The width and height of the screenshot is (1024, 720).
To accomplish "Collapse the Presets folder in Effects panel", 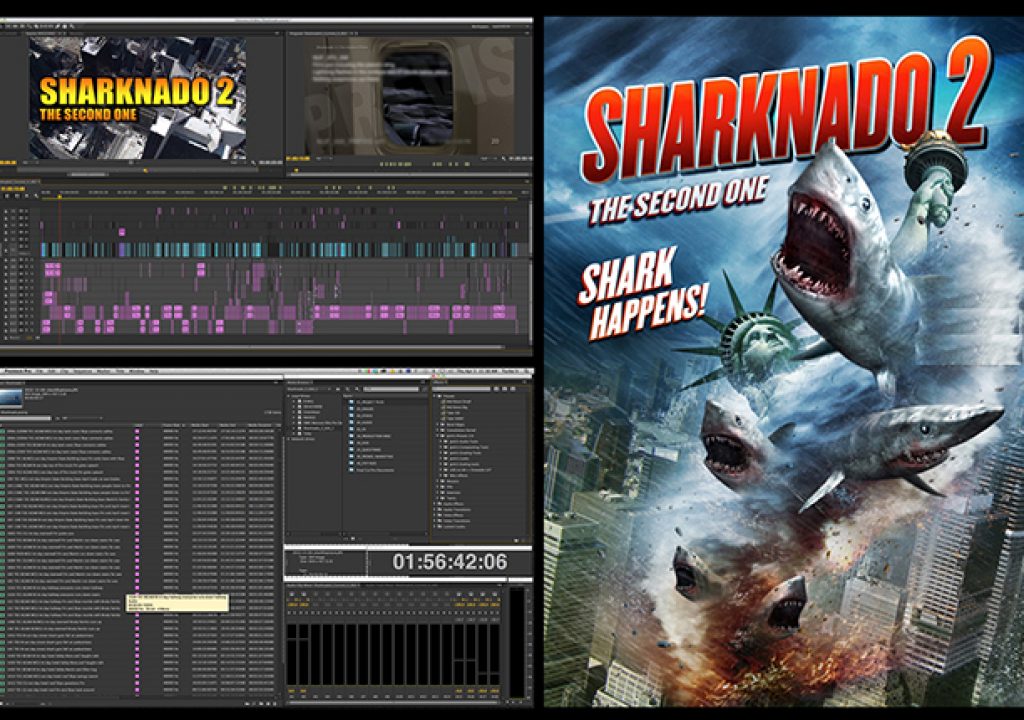I will pyautogui.click(x=434, y=396).
